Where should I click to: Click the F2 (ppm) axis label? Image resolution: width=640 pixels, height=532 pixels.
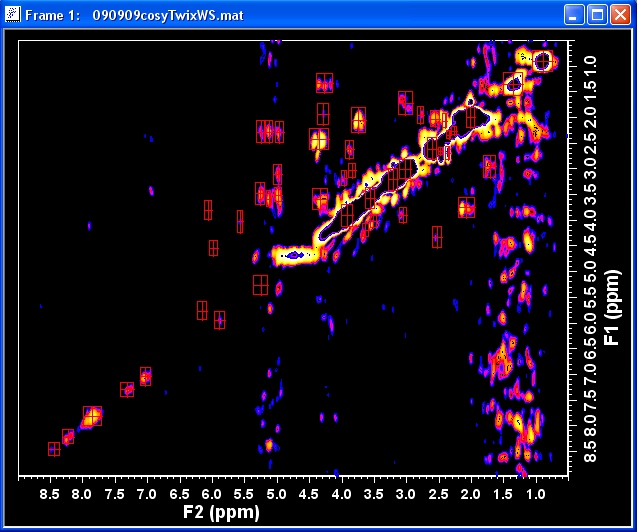[221, 512]
